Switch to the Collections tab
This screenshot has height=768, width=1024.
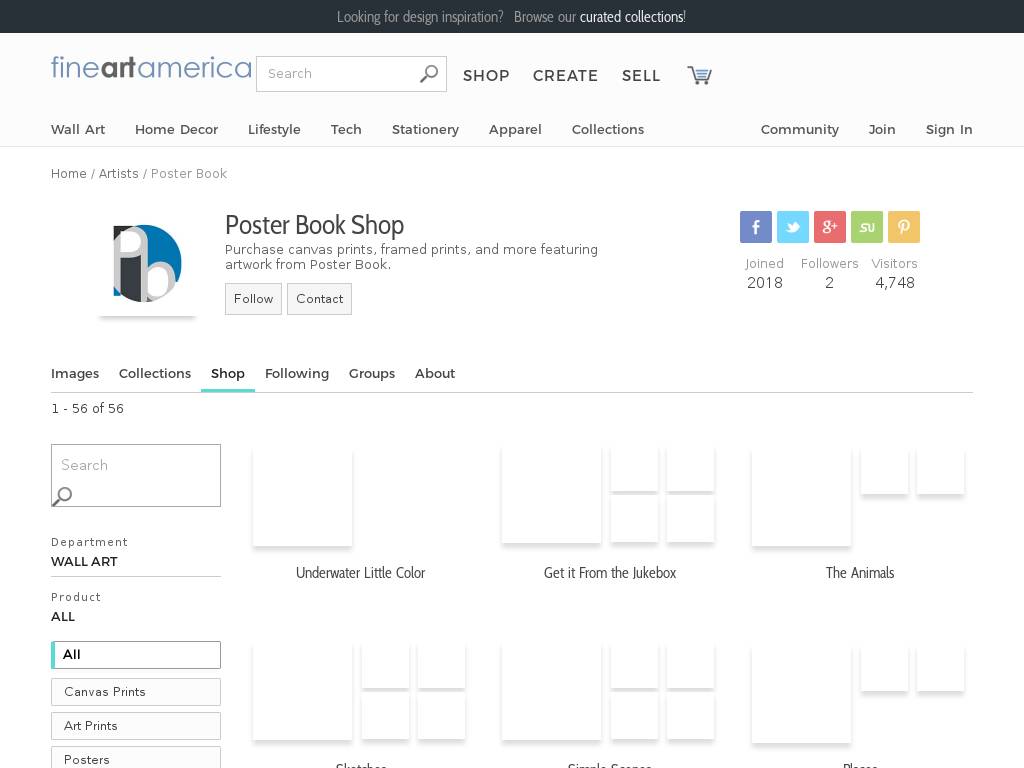coord(155,373)
